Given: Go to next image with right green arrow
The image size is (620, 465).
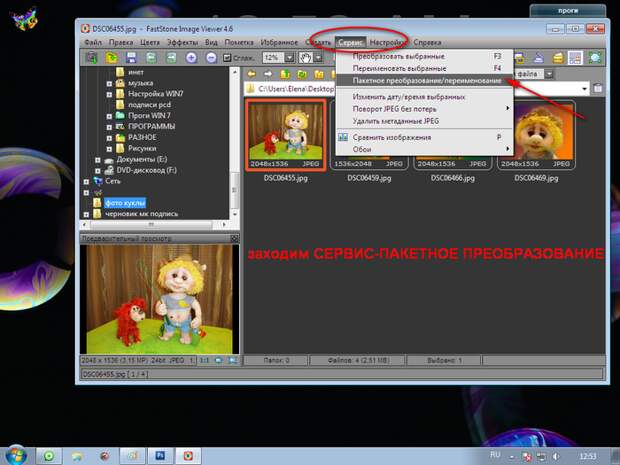Looking at the screenshot, I should (171, 58).
